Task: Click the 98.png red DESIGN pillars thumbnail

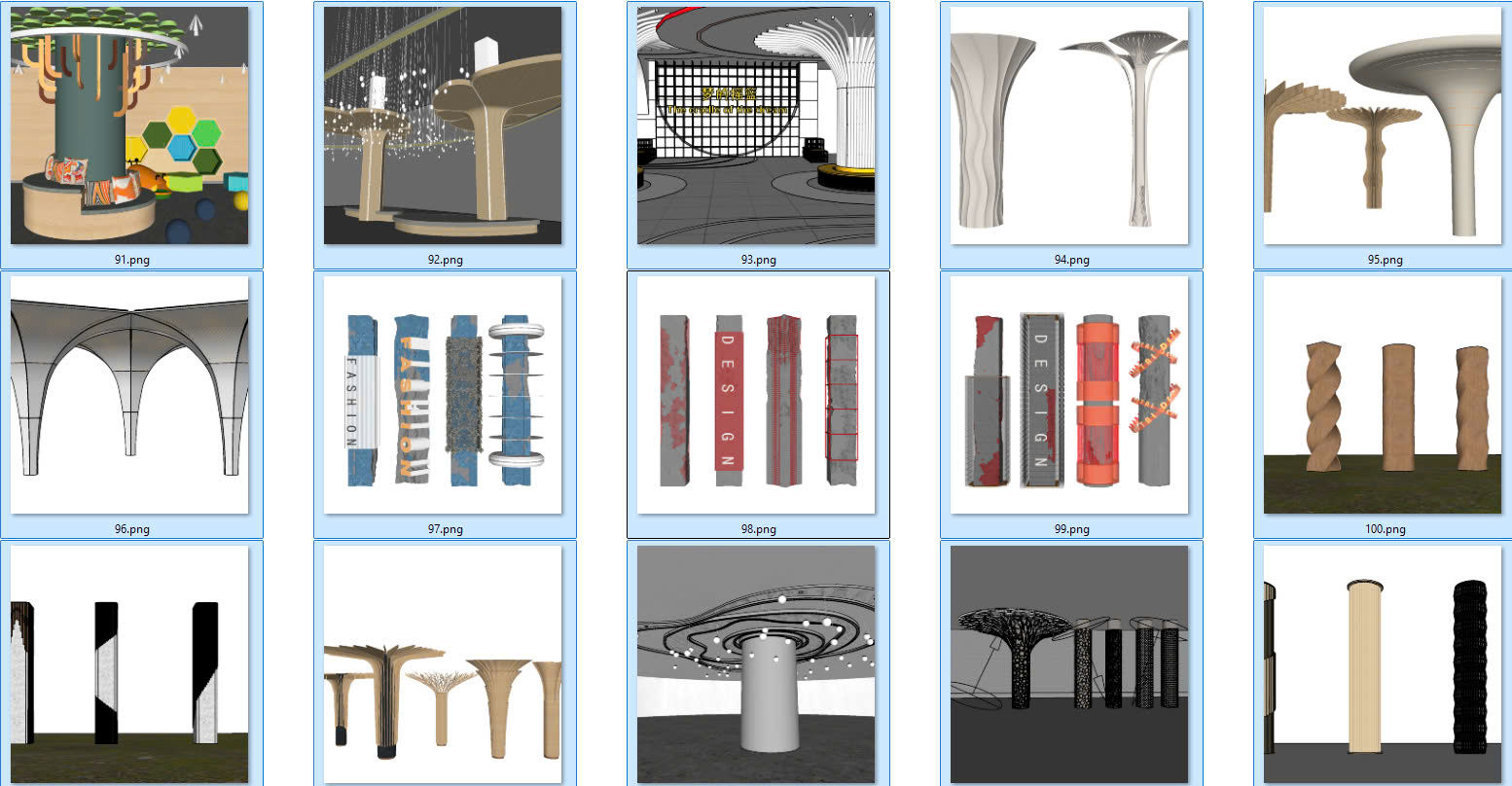Action: click(756, 395)
